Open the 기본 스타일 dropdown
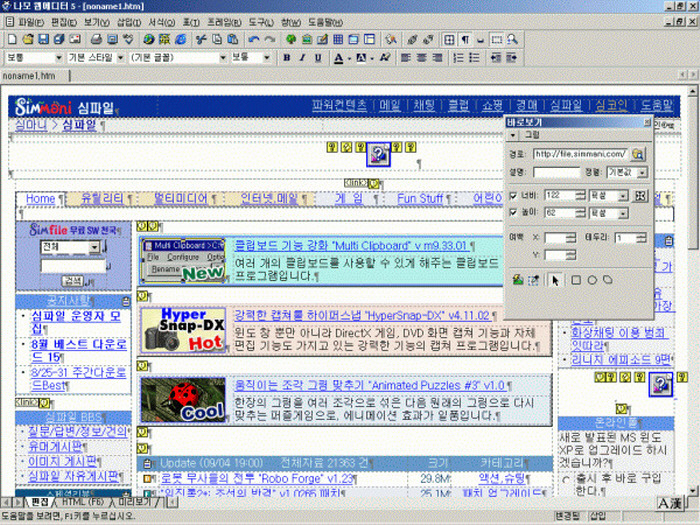Image resolution: width=700 pixels, height=525 pixels. tap(120, 58)
